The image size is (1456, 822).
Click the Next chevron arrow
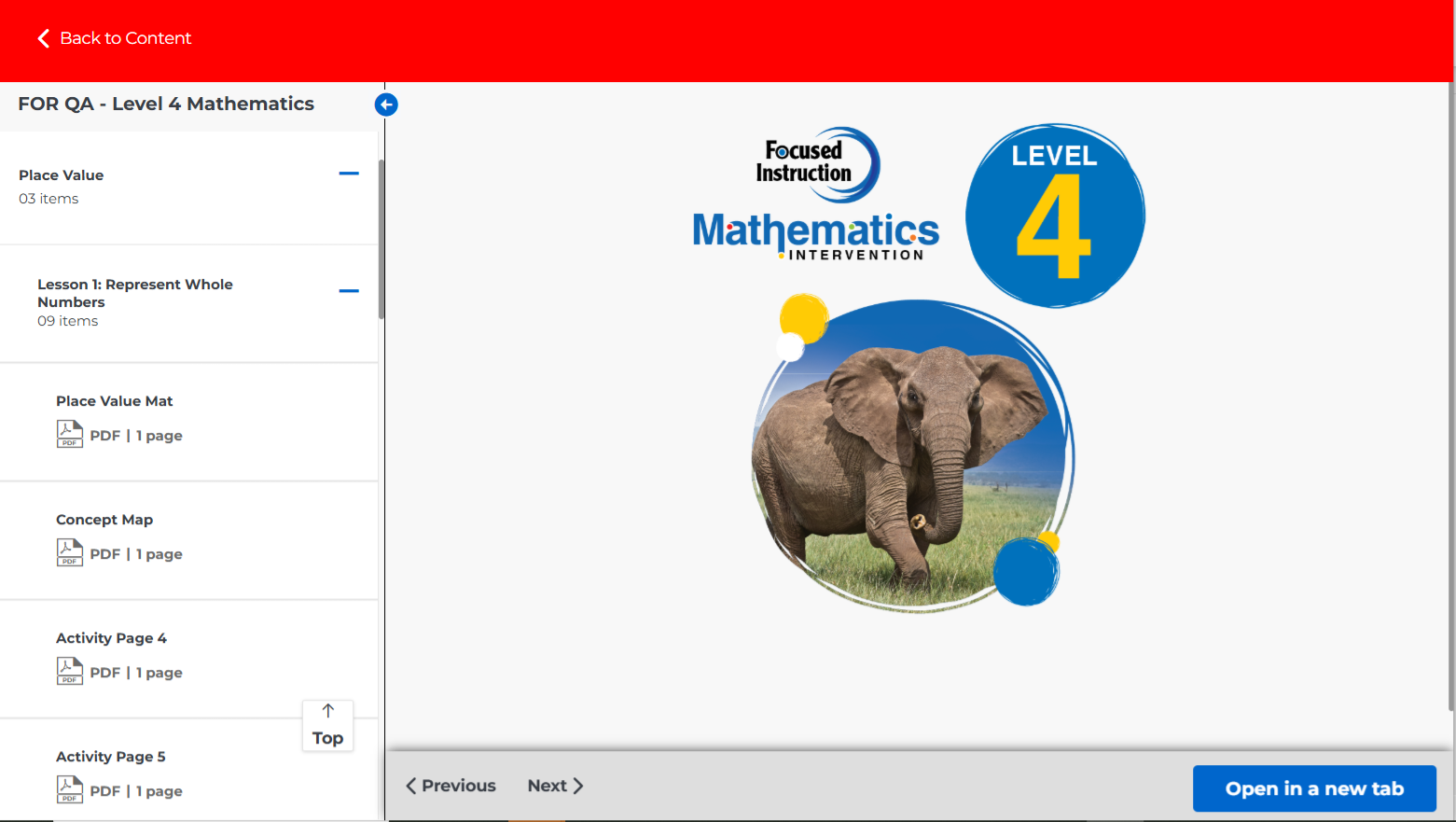pyautogui.click(x=578, y=786)
